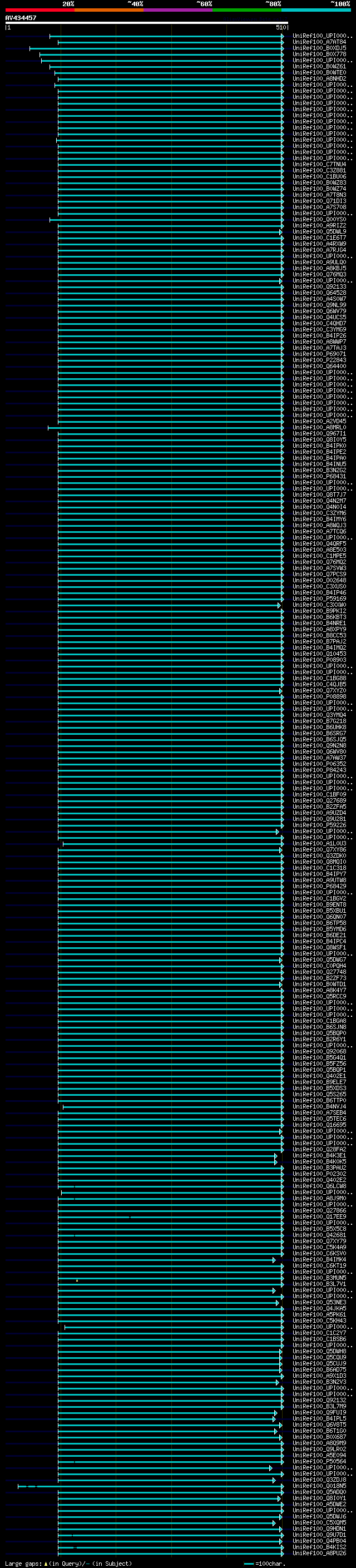This screenshot has width=356, height=1568.
Task: Click the white query sequence bar
Action: point(147,22)
